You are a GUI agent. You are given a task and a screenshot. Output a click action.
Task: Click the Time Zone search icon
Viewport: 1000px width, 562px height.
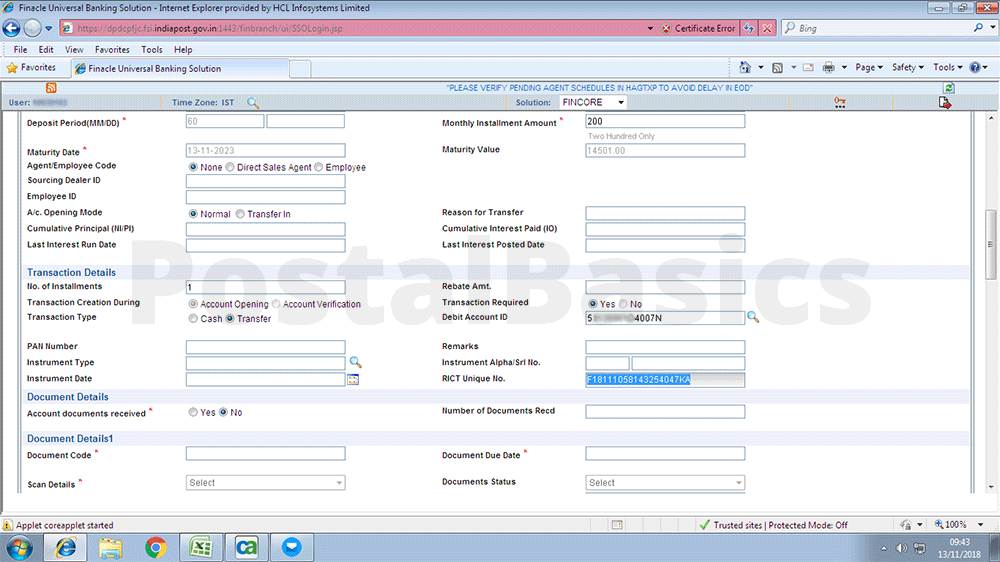point(253,103)
